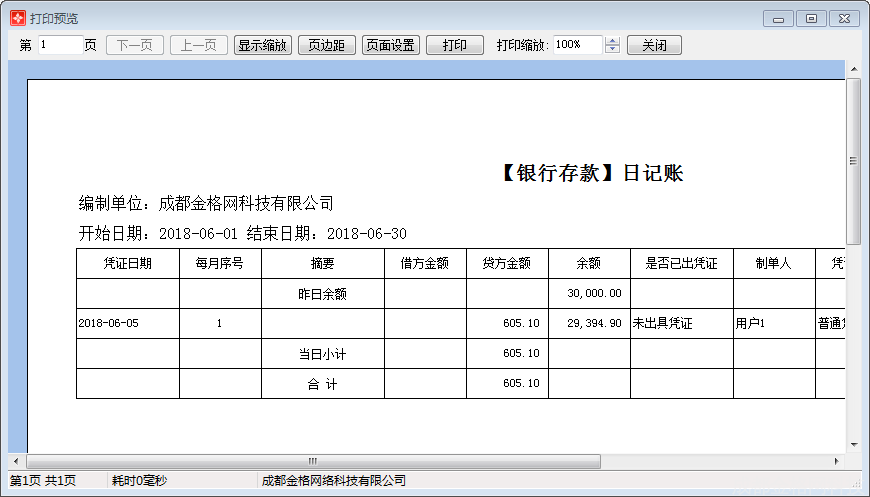870x497 pixels.
Task: Open 页面设置 page setup
Action: click(390, 45)
